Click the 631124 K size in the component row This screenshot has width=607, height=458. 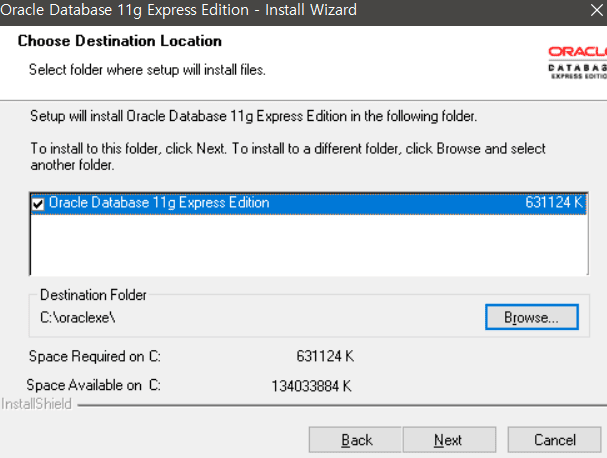tap(554, 202)
